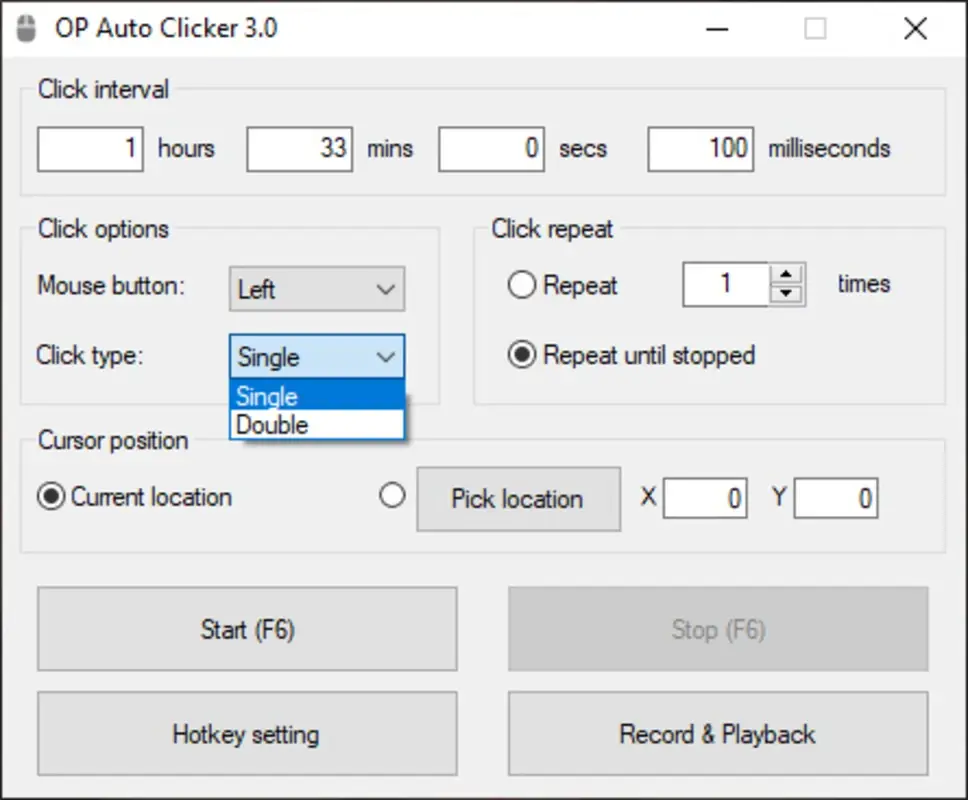Click the Y coordinate field
The width and height of the screenshot is (968, 800).
(836, 497)
